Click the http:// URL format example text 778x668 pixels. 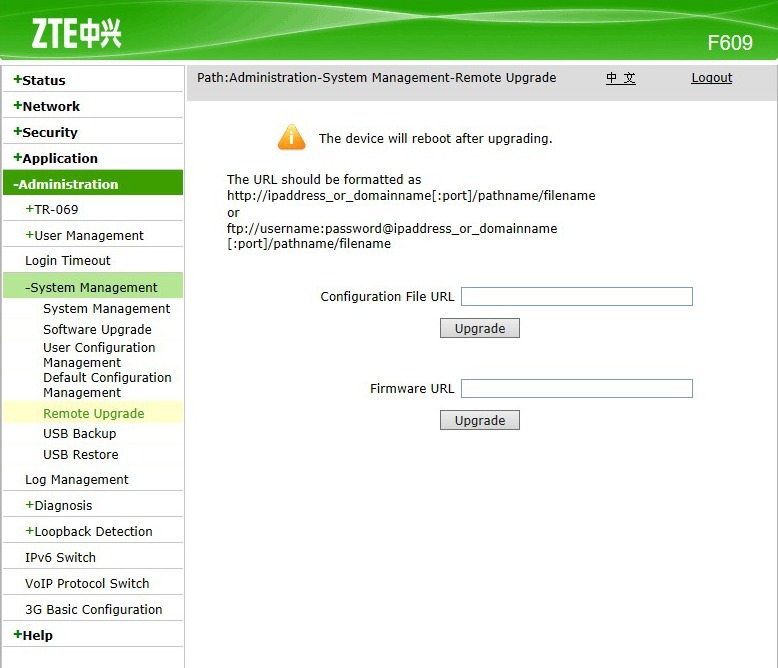[x=411, y=196]
